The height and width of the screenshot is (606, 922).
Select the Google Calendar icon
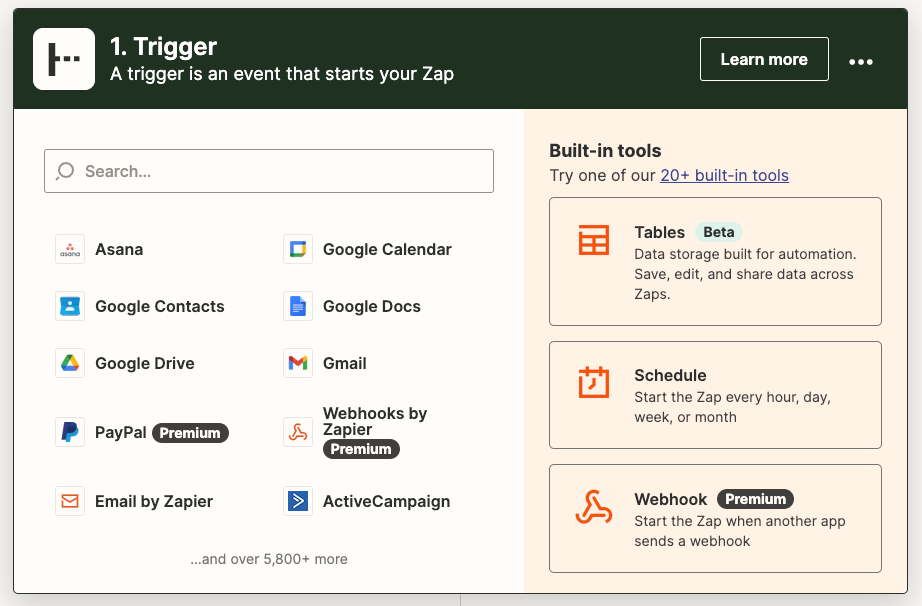pyautogui.click(x=298, y=249)
